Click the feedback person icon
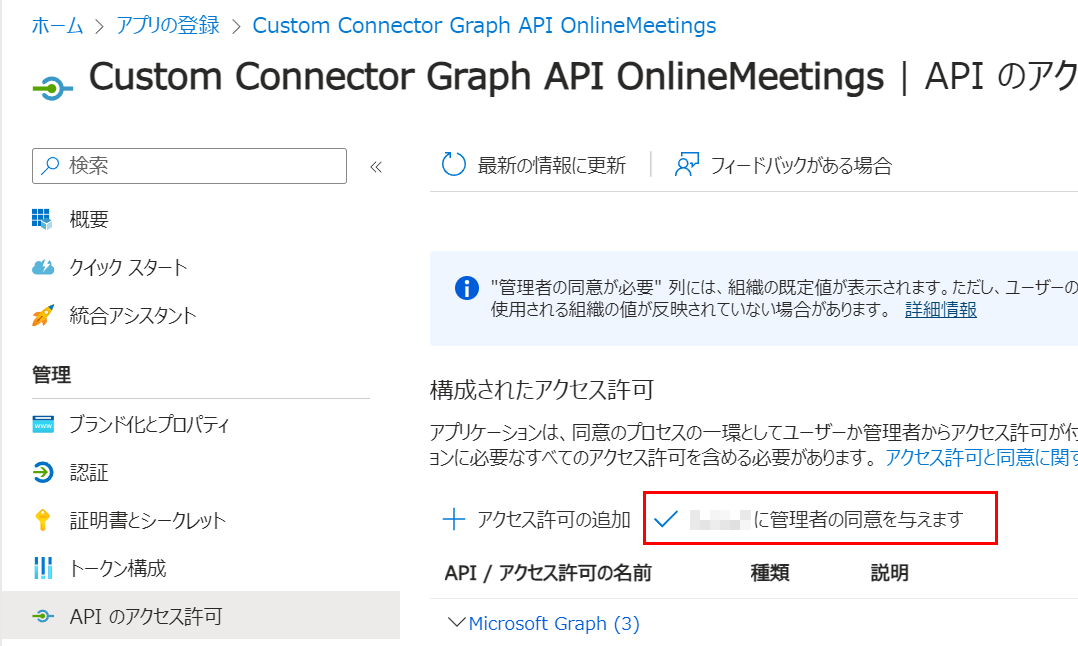The image size is (1078, 646). point(686,165)
